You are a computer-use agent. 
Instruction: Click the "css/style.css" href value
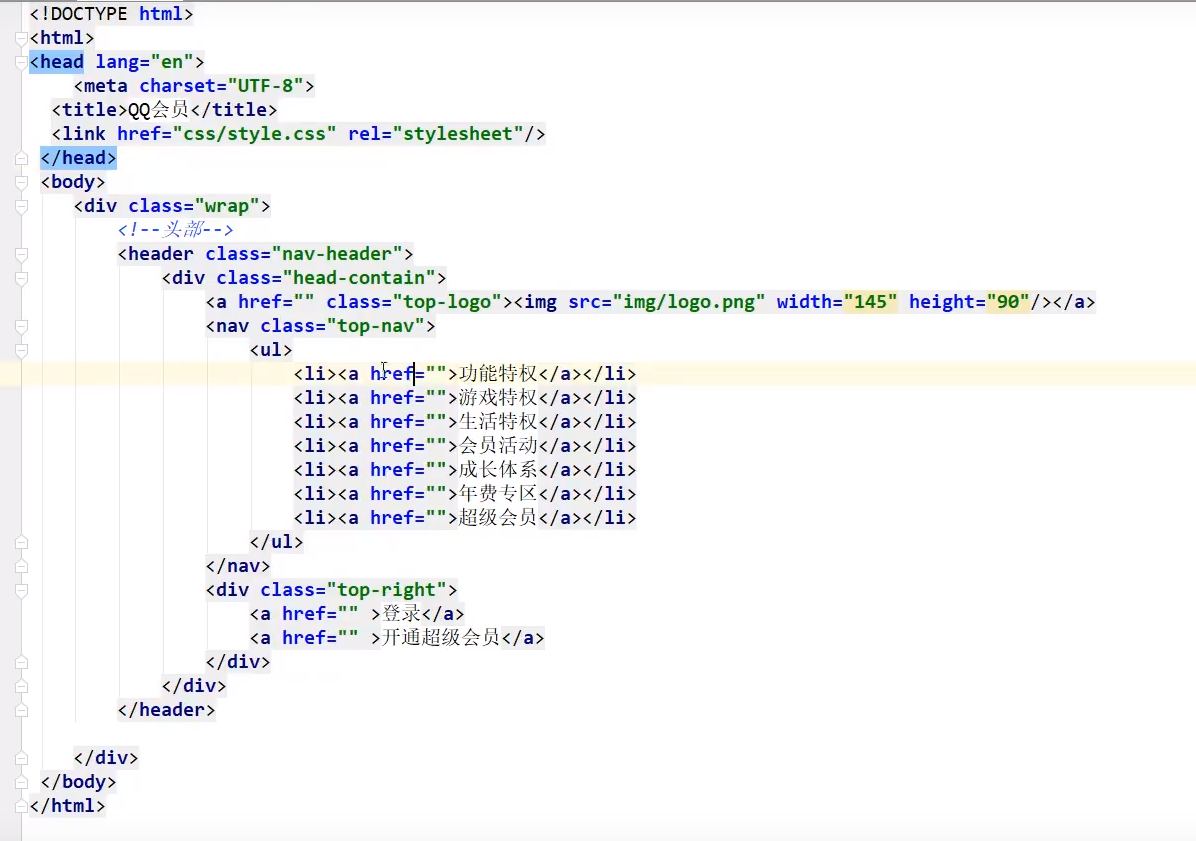[255, 133]
